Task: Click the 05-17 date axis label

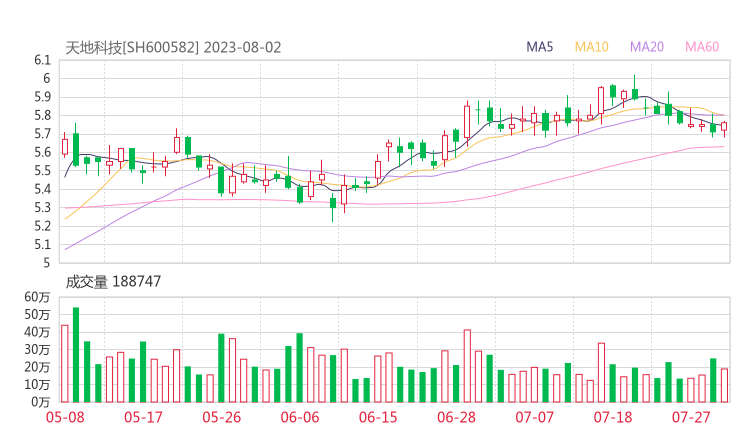Action: click(x=143, y=417)
